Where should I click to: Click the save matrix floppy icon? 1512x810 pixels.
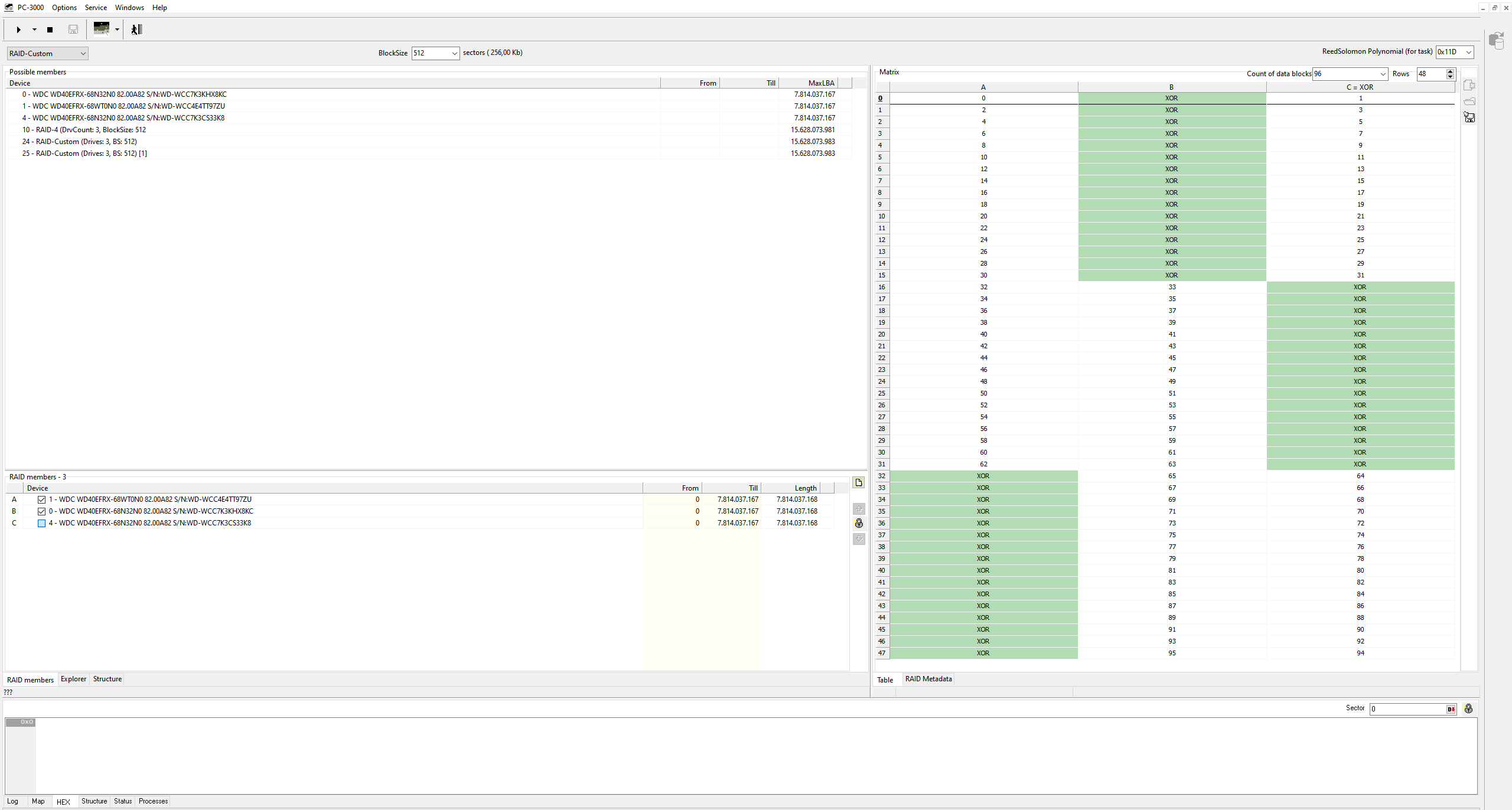coord(1469,117)
